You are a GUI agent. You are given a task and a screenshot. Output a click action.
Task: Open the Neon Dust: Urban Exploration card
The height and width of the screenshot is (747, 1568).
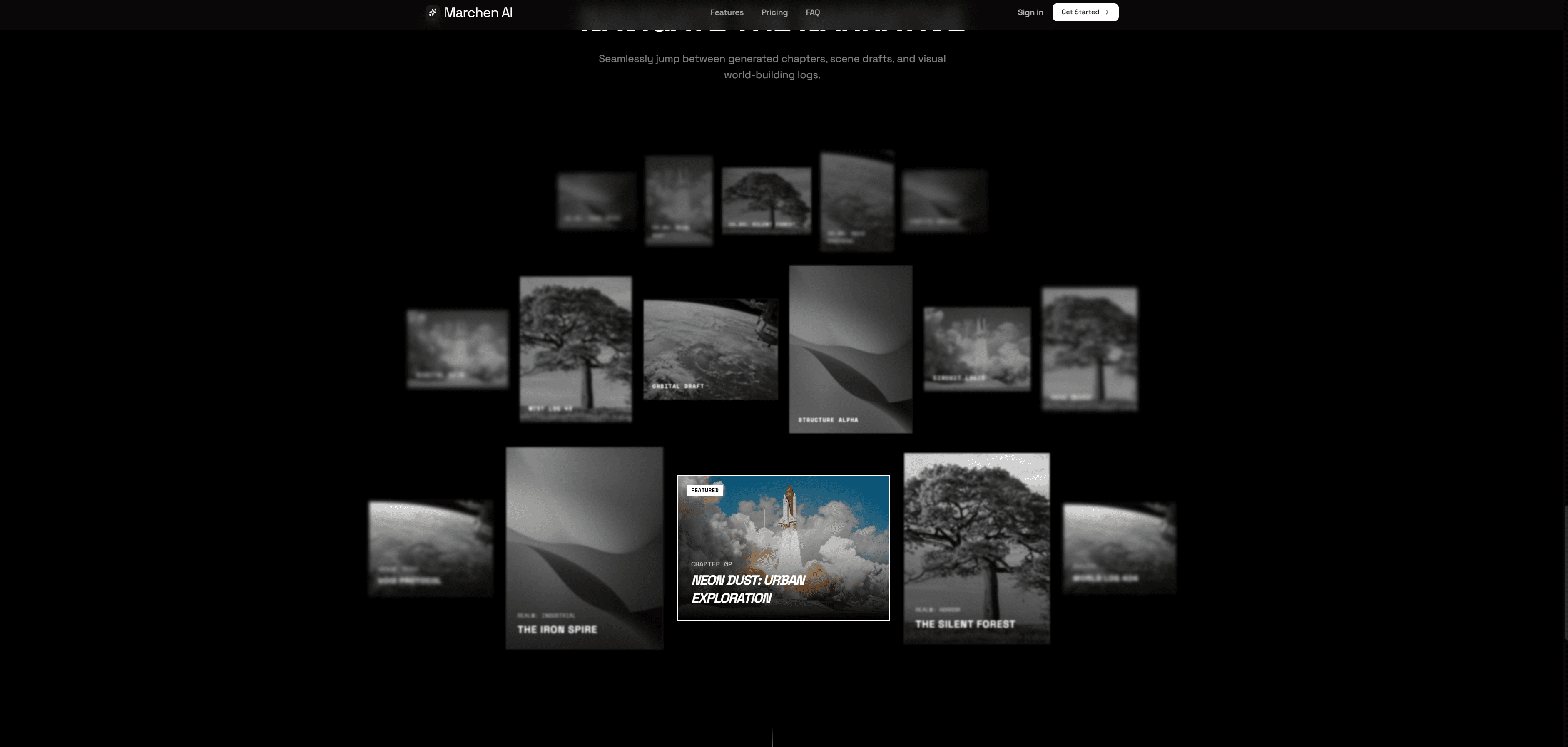click(783, 548)
